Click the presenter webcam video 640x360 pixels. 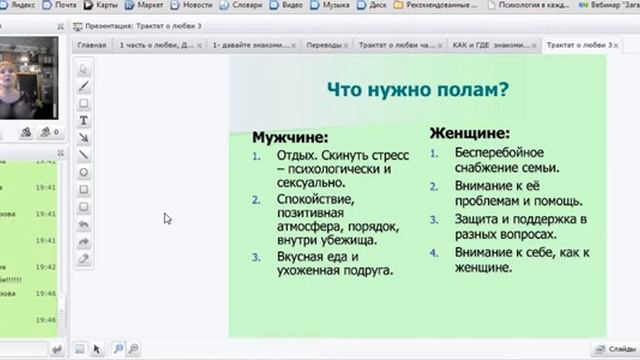pos(29,78)
